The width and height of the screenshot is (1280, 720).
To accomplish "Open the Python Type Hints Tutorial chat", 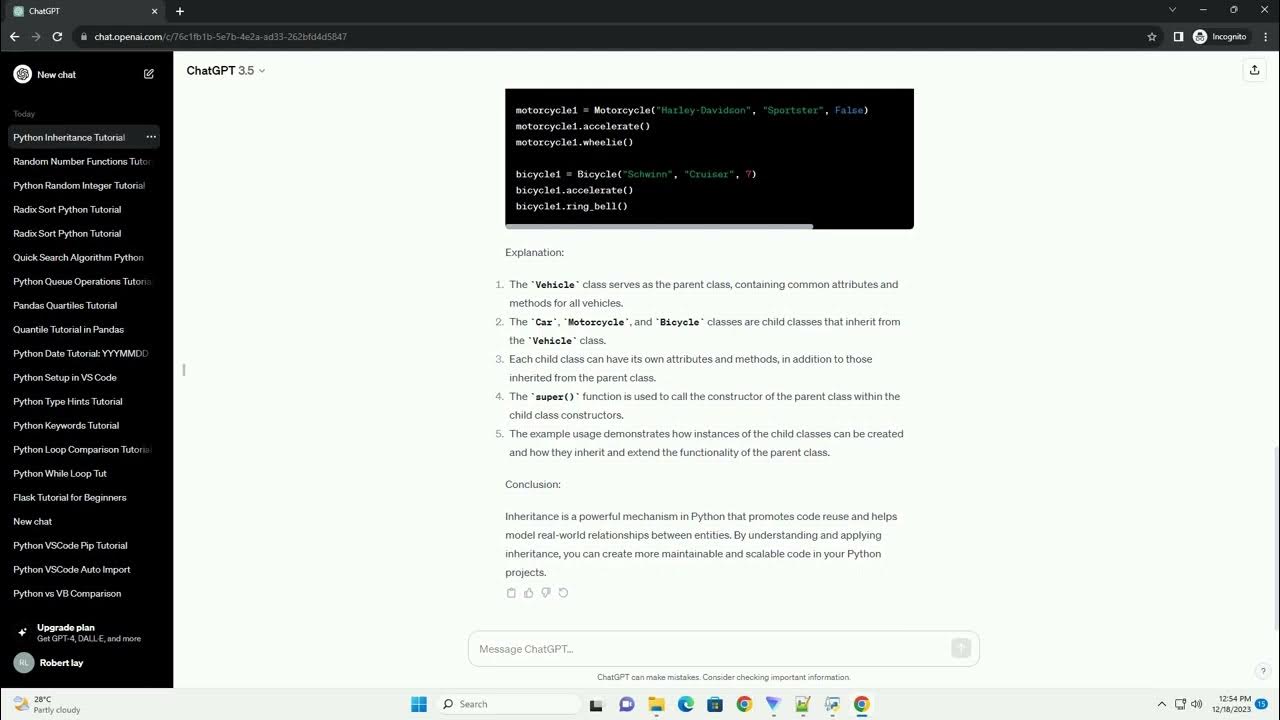I will (85, 401).
